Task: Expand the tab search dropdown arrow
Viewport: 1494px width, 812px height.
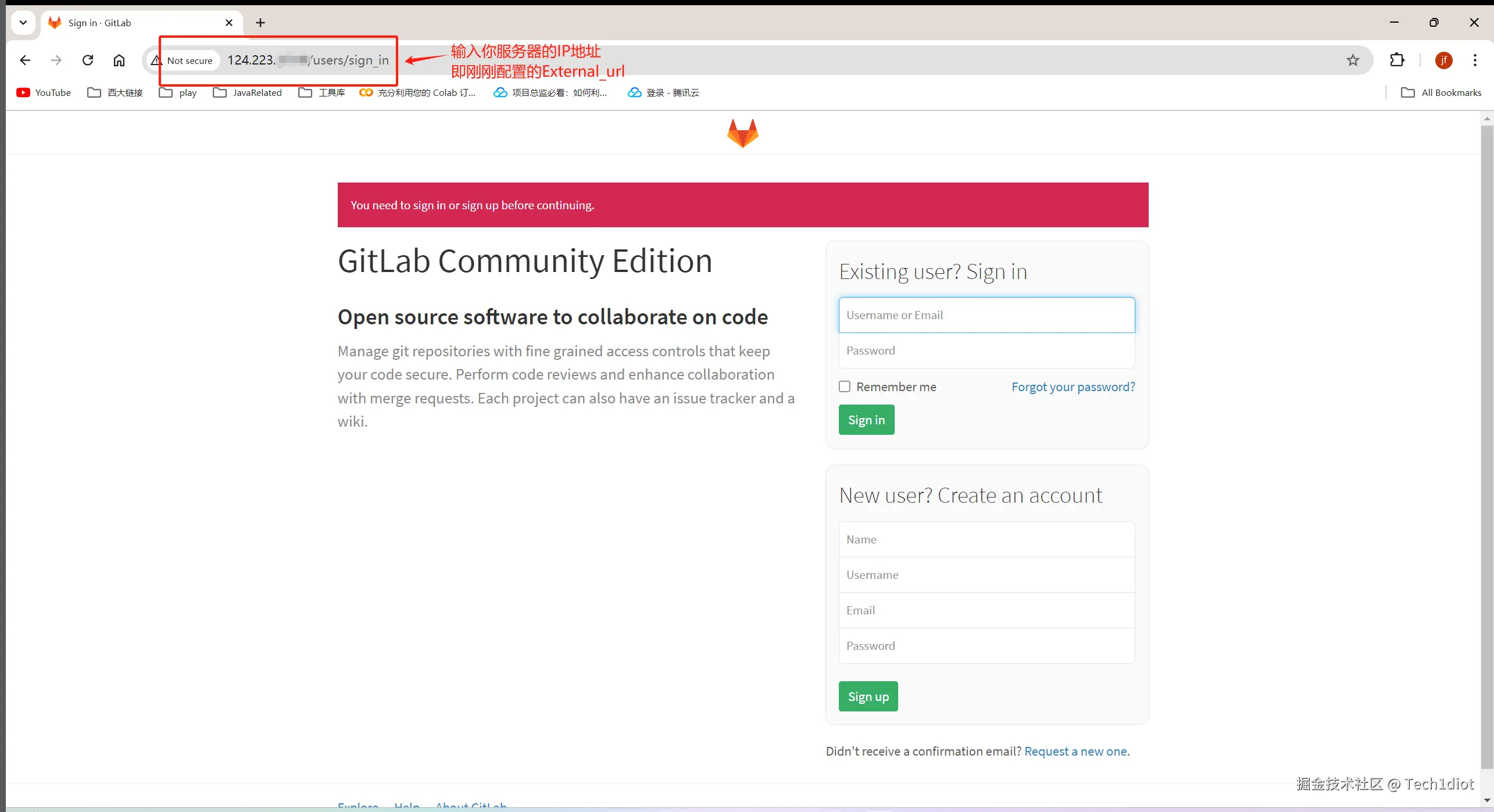Action: click(23, 23)
